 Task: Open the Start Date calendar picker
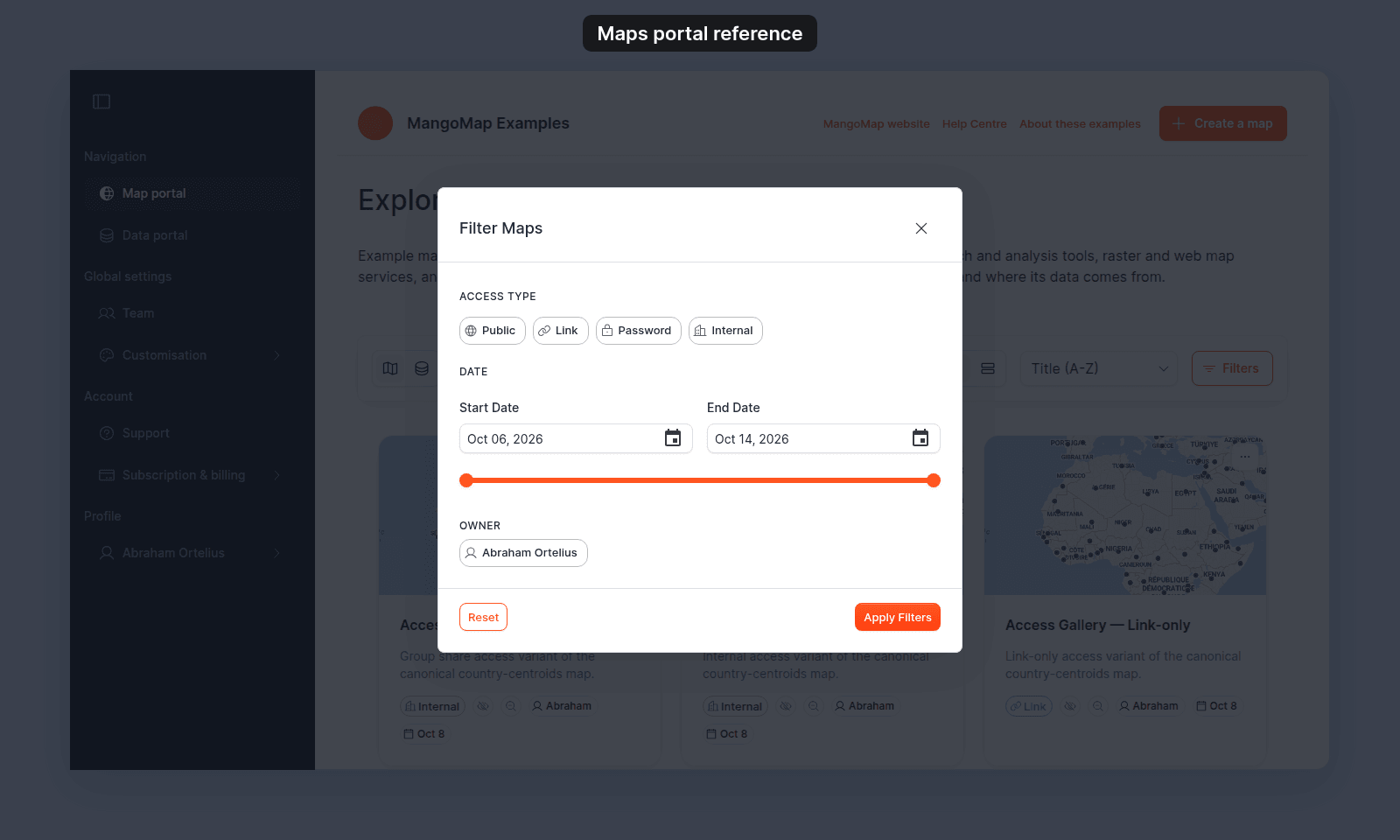click(x=673, y=438)
